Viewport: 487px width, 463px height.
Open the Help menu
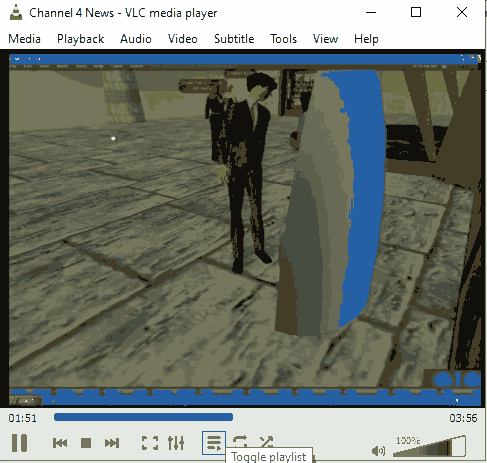366,39
